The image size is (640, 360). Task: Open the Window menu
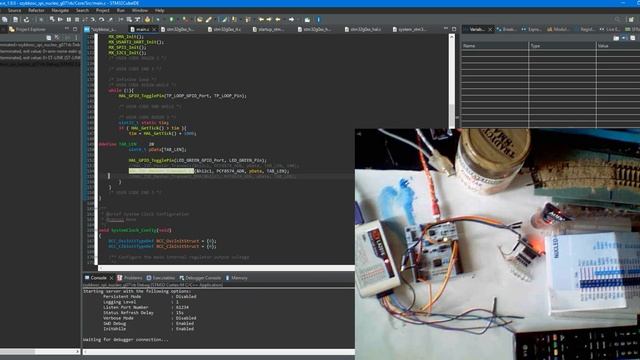(x=140, y=10)
